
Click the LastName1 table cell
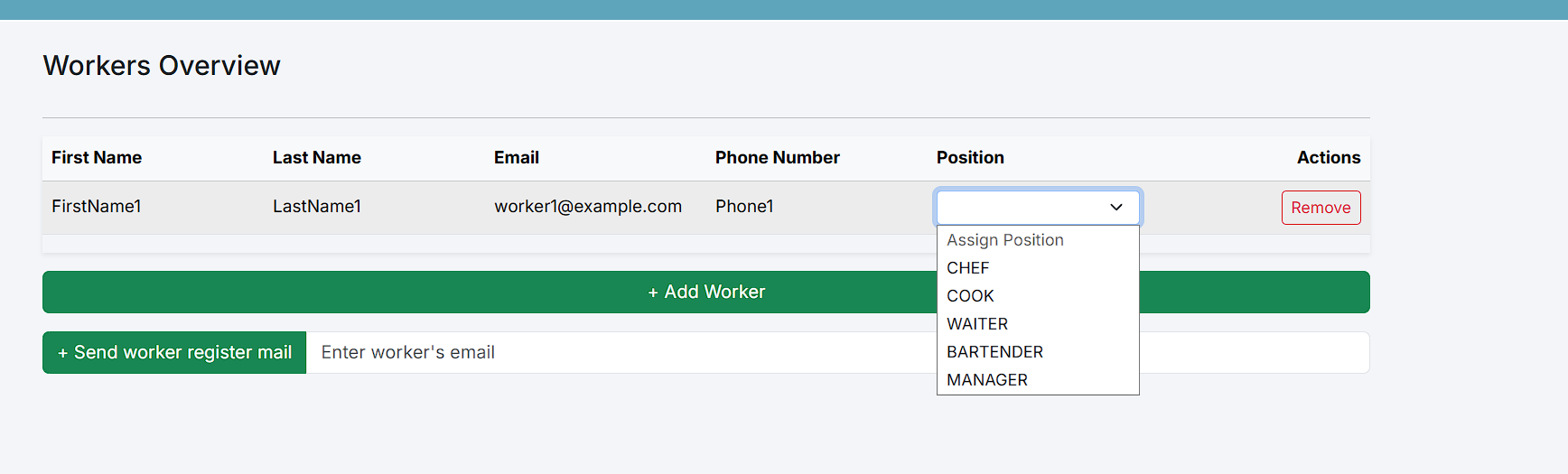317,207
